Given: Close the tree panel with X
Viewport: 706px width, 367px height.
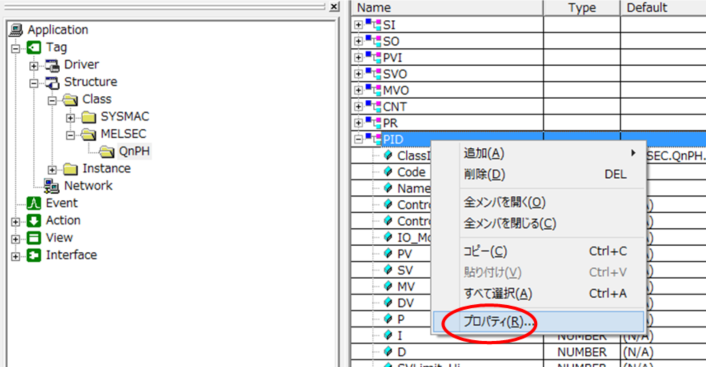Looking at the screenshot, I should click(334, 7).
